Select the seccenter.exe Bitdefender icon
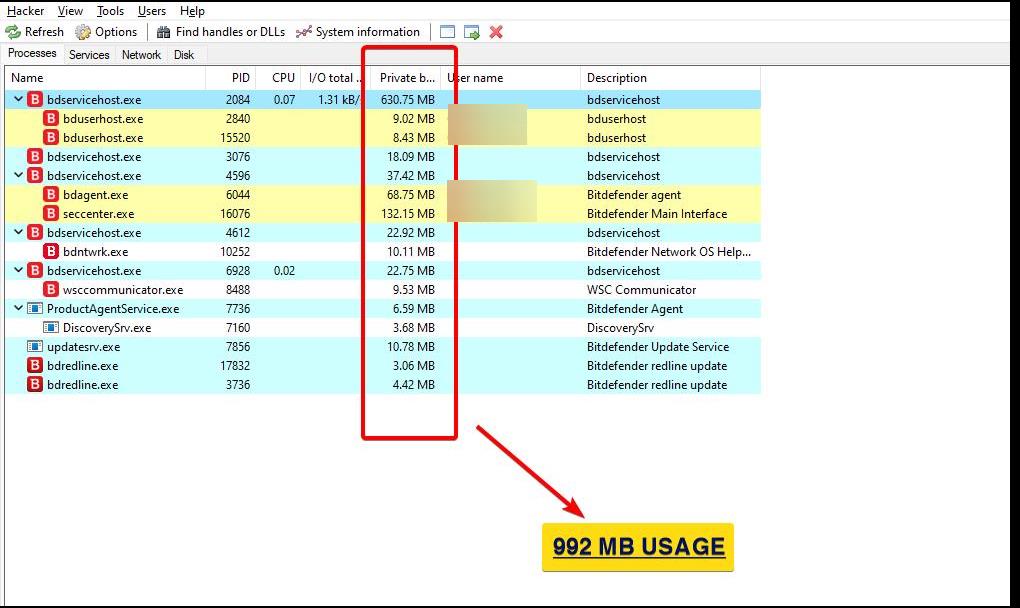1020x608 pixels. [51, 213]
